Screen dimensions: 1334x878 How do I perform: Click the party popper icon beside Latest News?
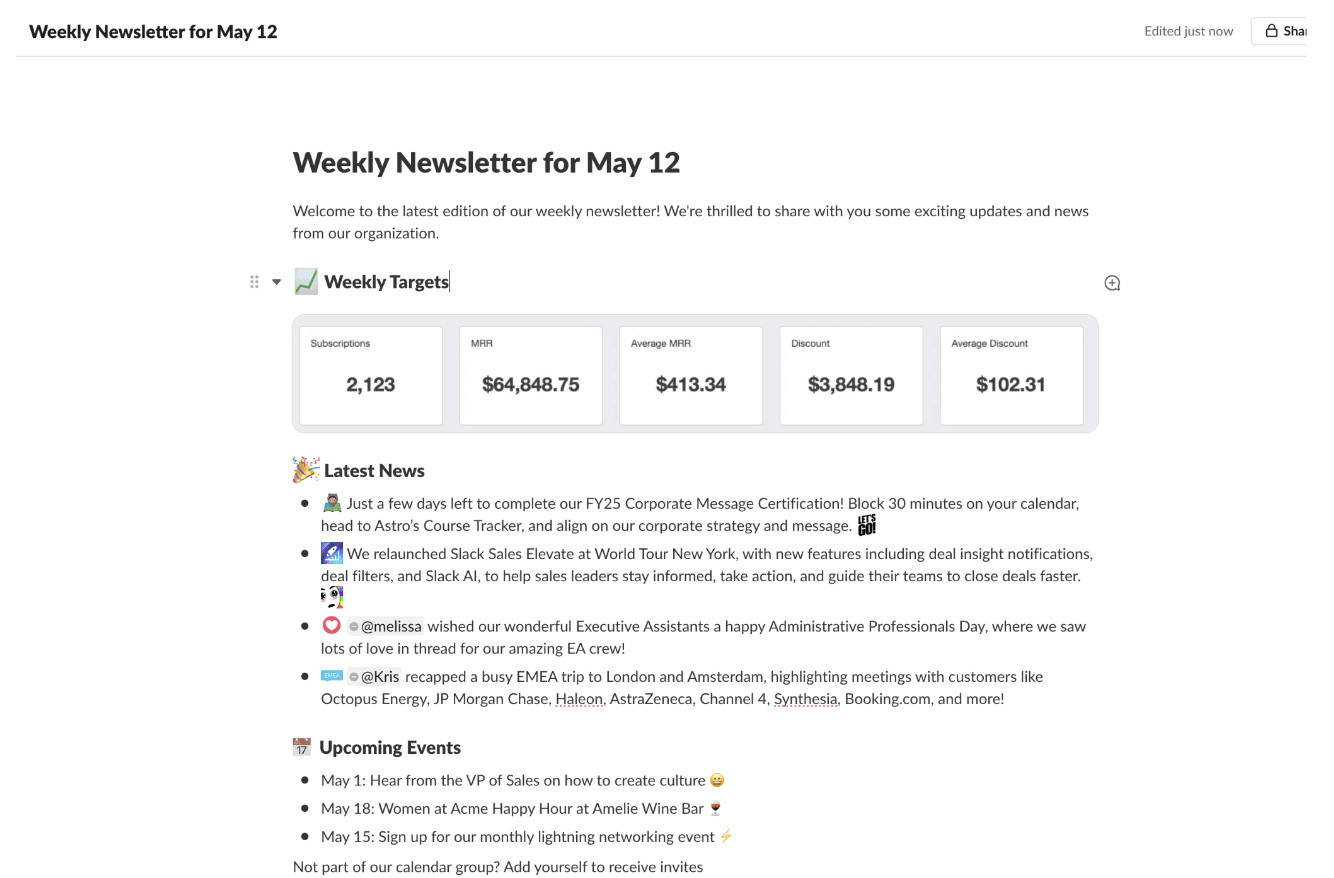point(304,468)
